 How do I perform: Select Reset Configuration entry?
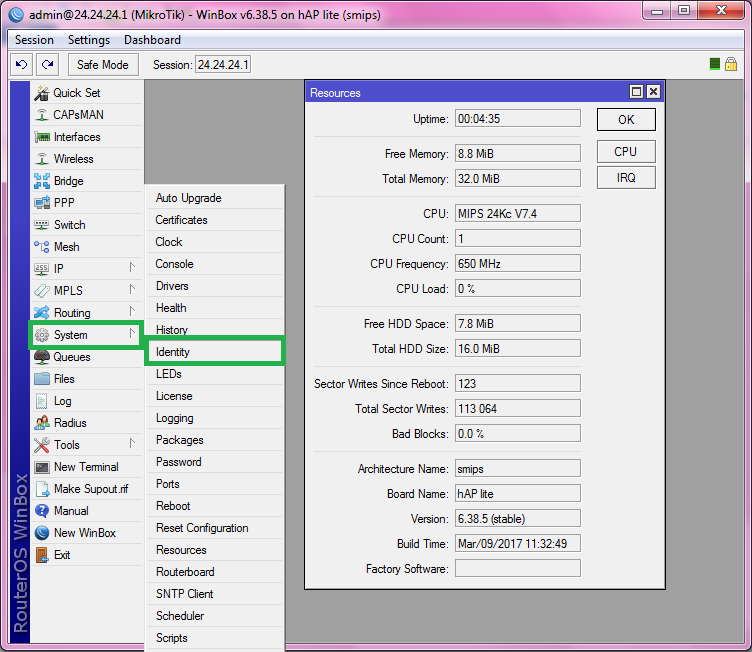tap(214, 528)
